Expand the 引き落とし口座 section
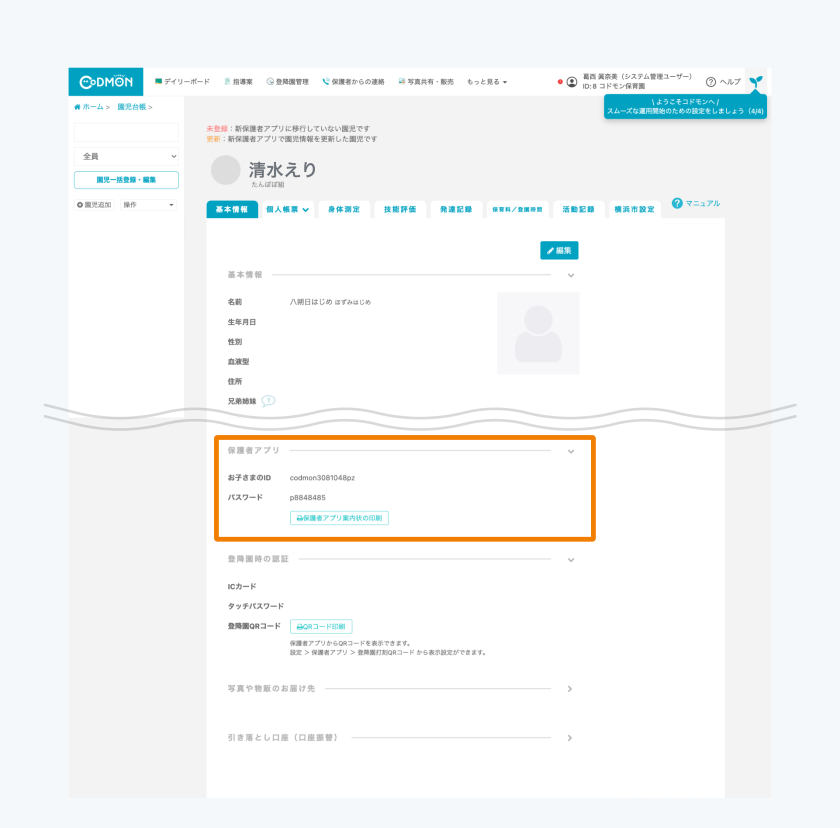 coord(570,738)
